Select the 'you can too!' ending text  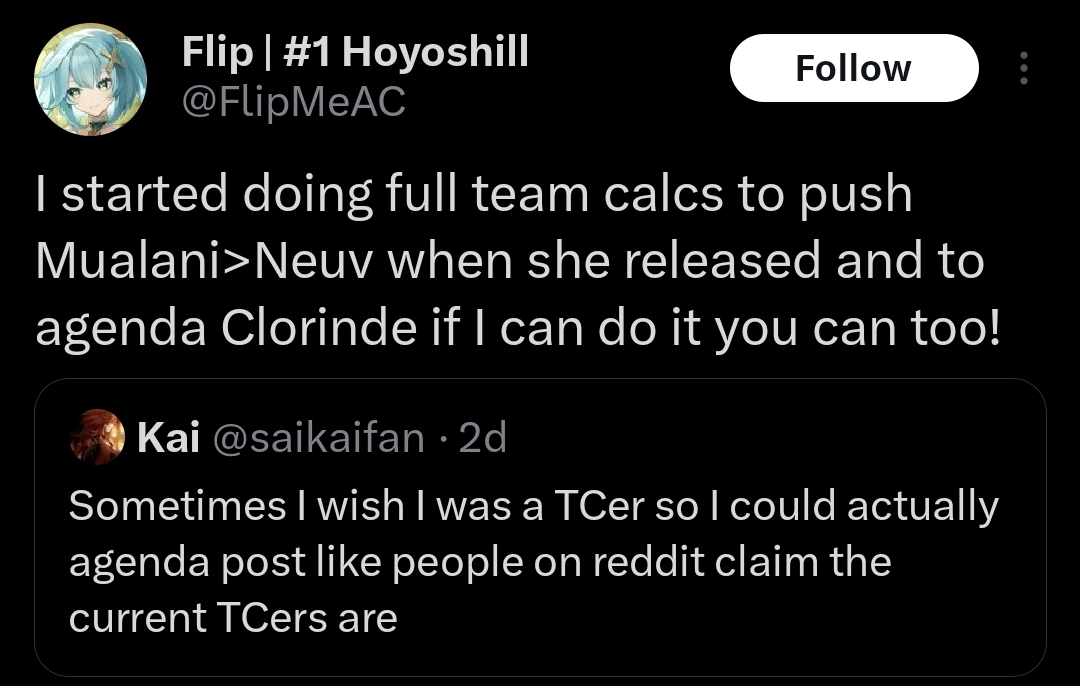(x=857, y=329)
